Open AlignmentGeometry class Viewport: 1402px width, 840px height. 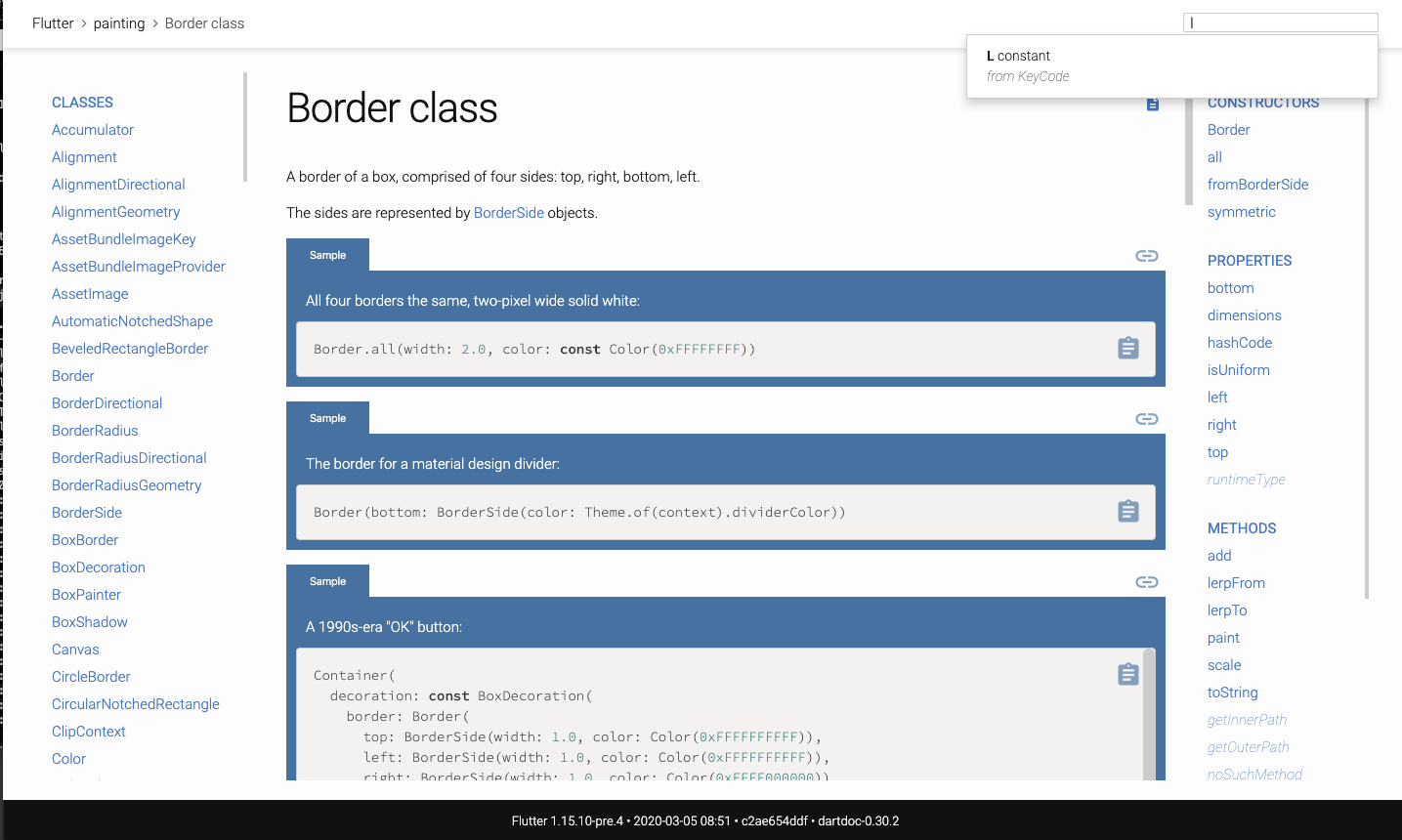[115, 212]
